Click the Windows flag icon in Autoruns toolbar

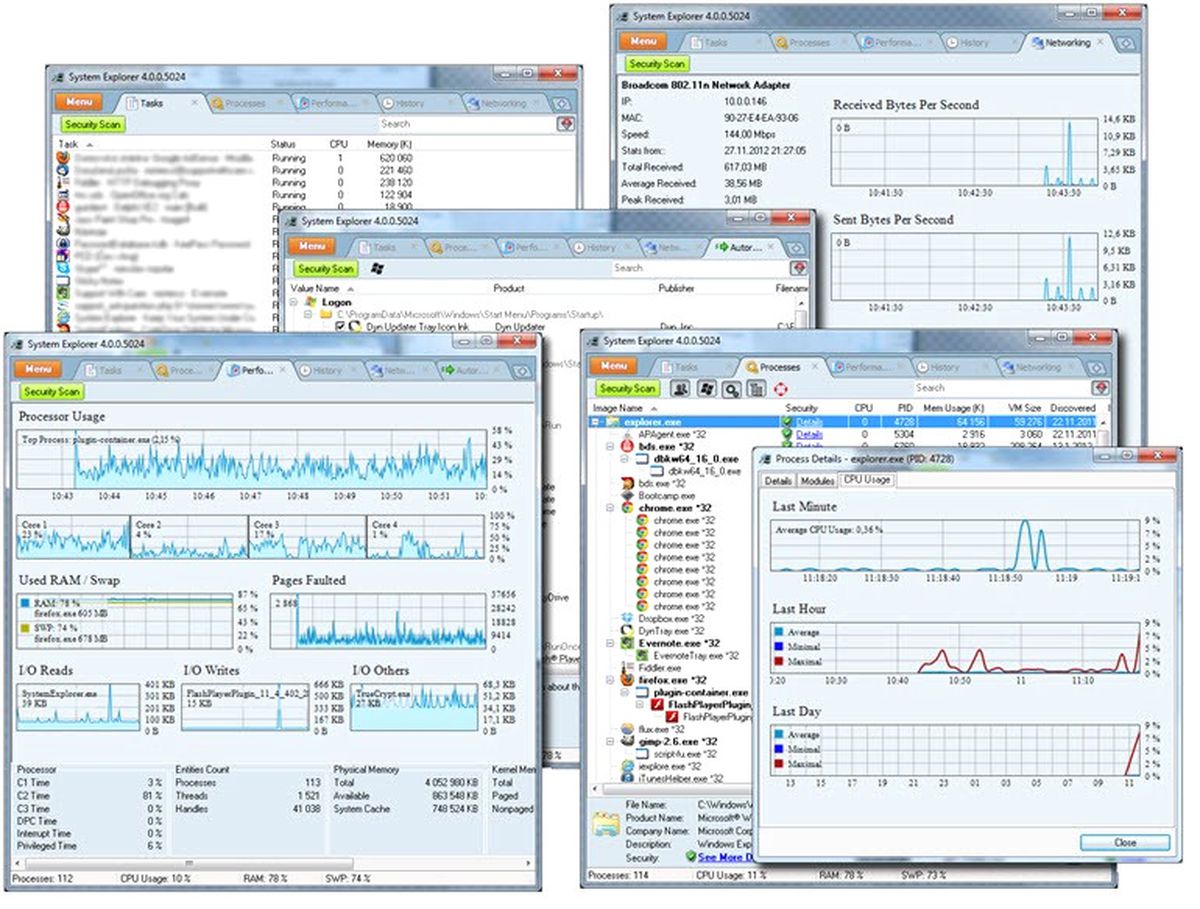[377, 268]
